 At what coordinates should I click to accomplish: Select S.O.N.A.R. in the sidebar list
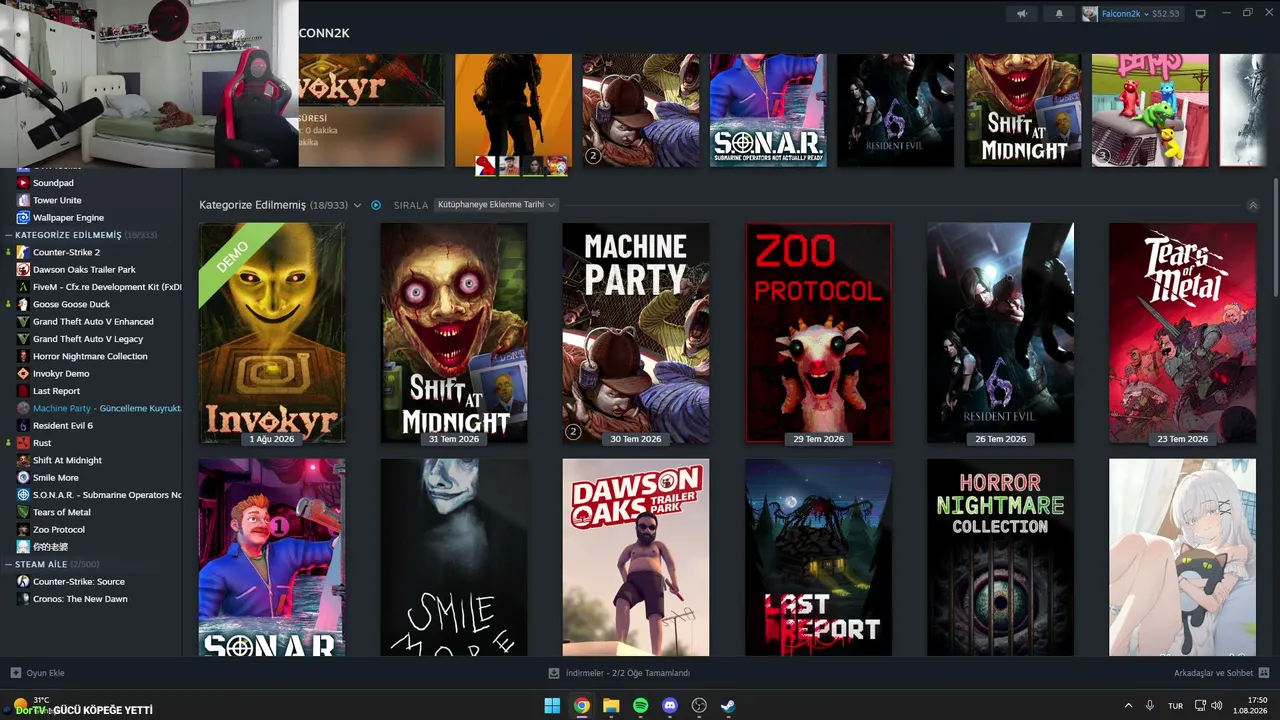[107, 495]
